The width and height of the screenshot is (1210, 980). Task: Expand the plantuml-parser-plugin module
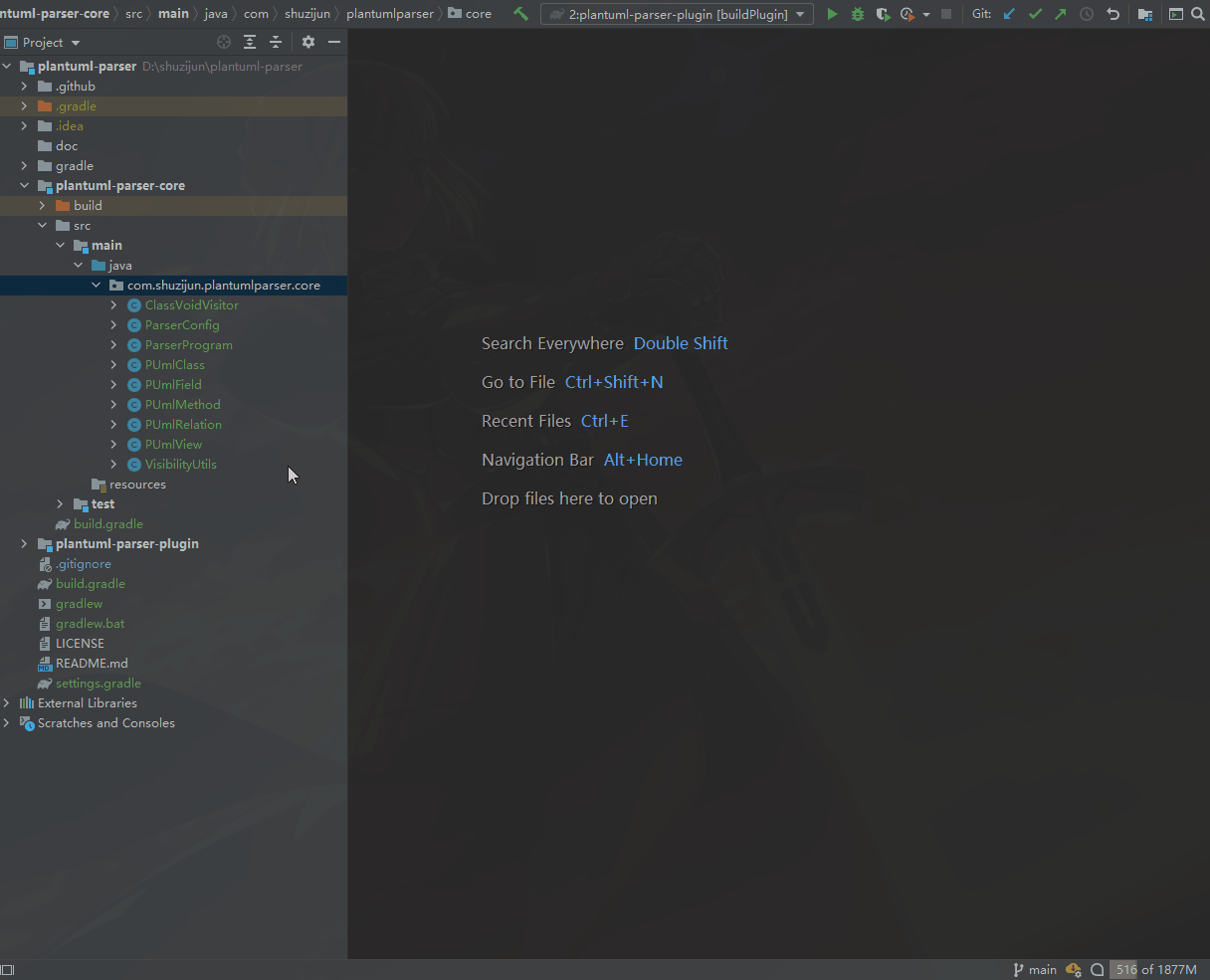coord(23,543)
